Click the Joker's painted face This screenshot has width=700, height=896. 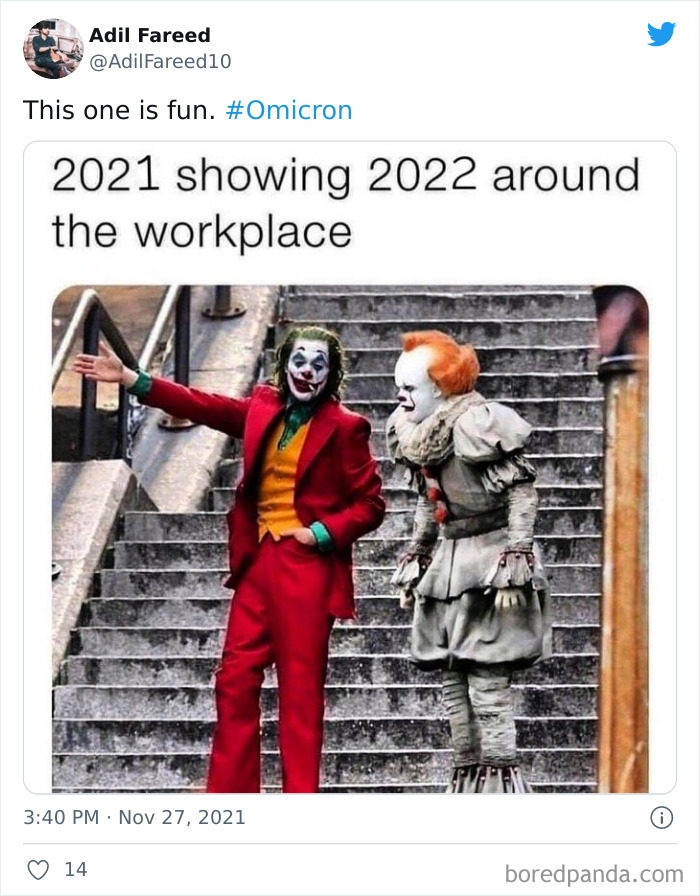point(308,369)
